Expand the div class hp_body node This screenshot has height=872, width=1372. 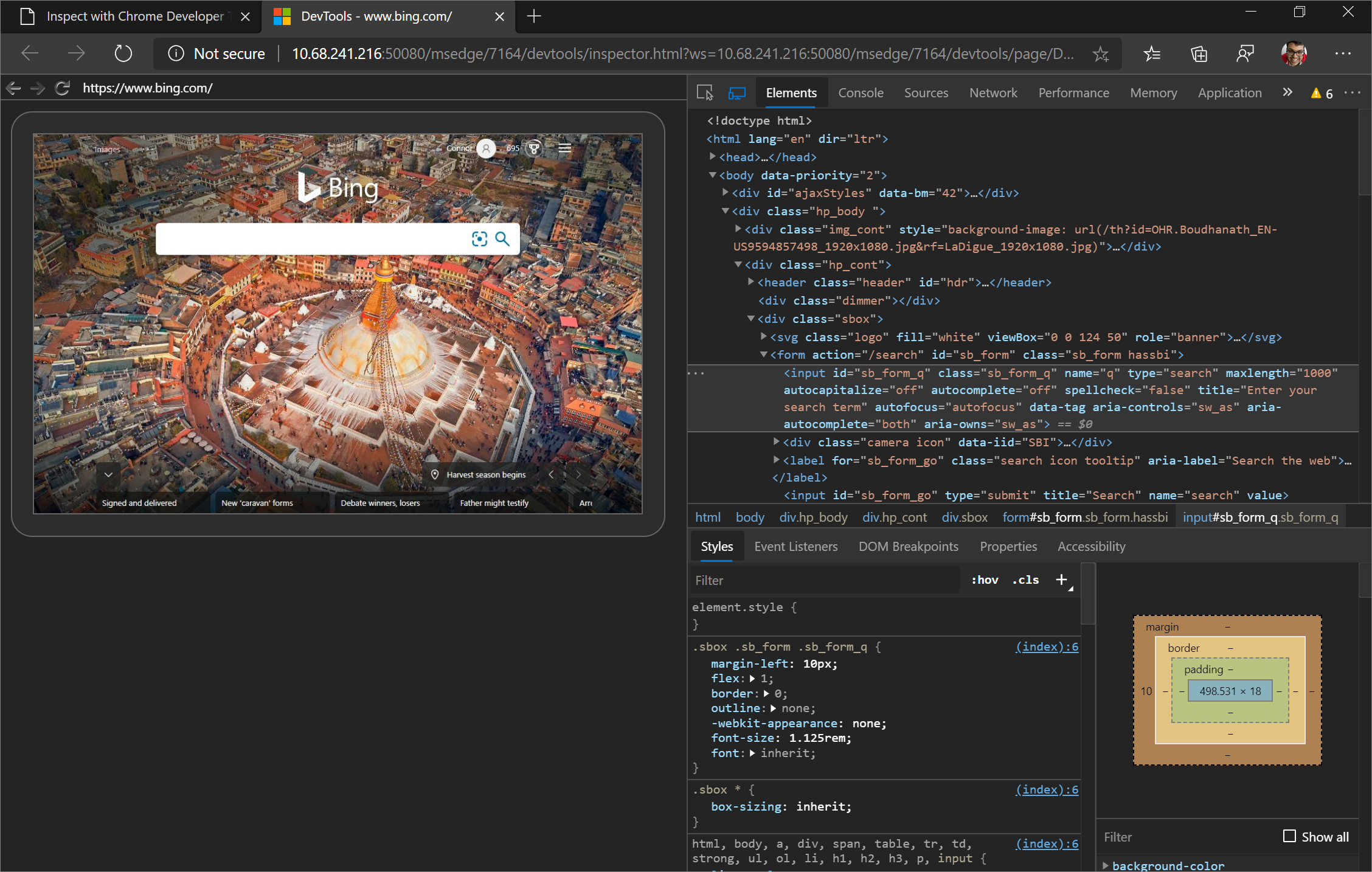[722, 211]
